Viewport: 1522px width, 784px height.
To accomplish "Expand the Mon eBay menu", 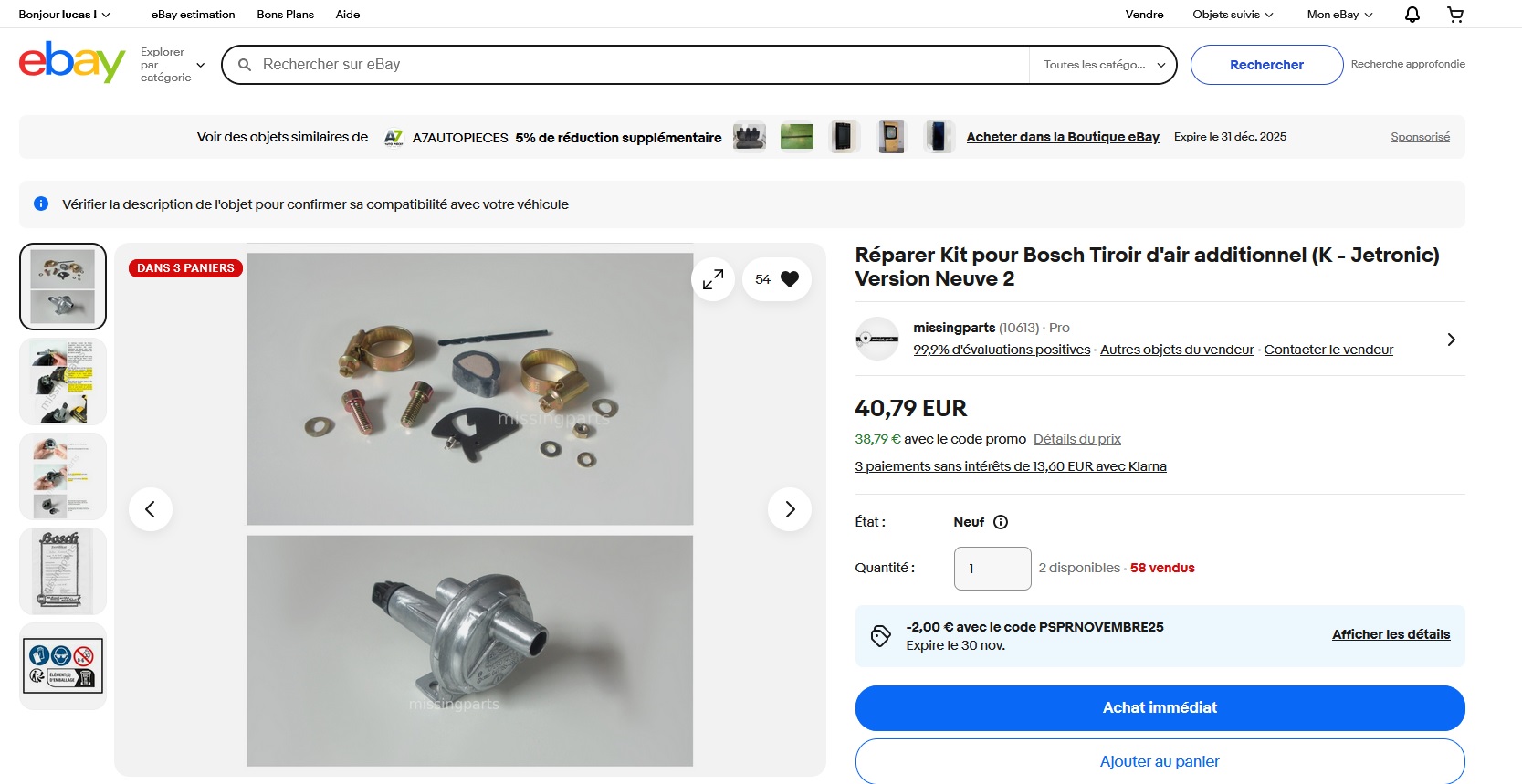I will [1339, 15].
